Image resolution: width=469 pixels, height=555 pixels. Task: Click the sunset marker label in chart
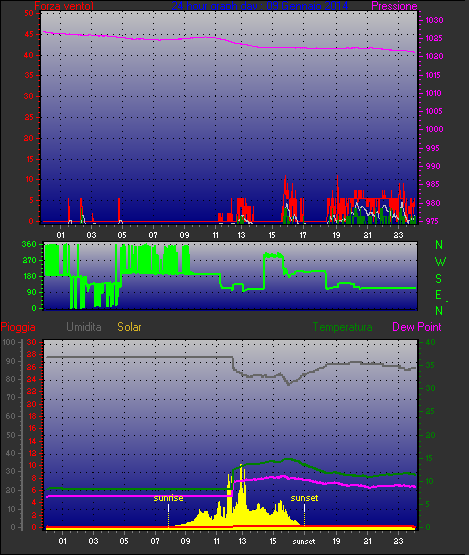tap(304, 498)
